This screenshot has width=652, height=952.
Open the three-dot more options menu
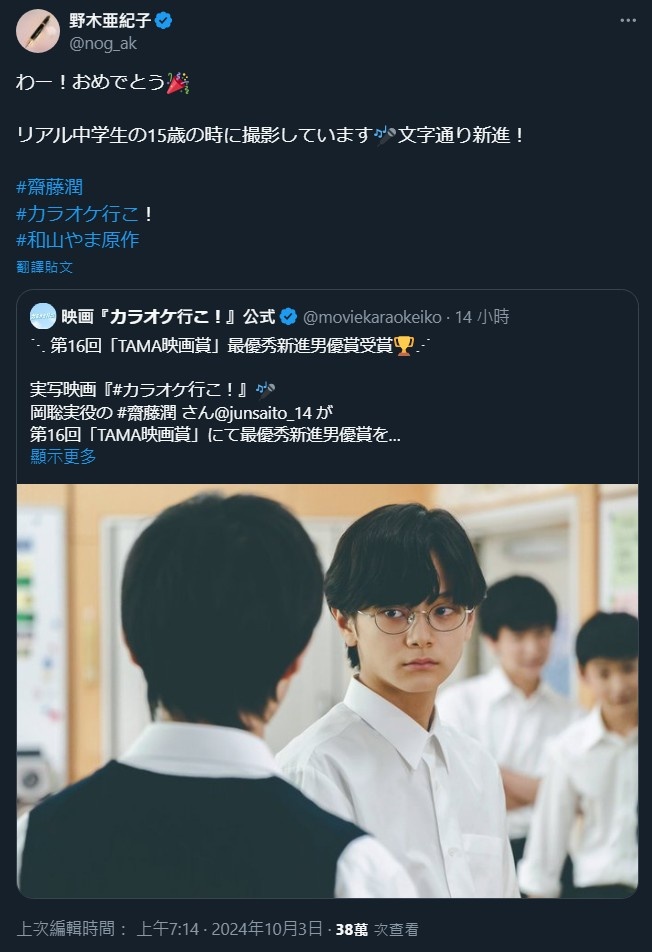(628, 21)
